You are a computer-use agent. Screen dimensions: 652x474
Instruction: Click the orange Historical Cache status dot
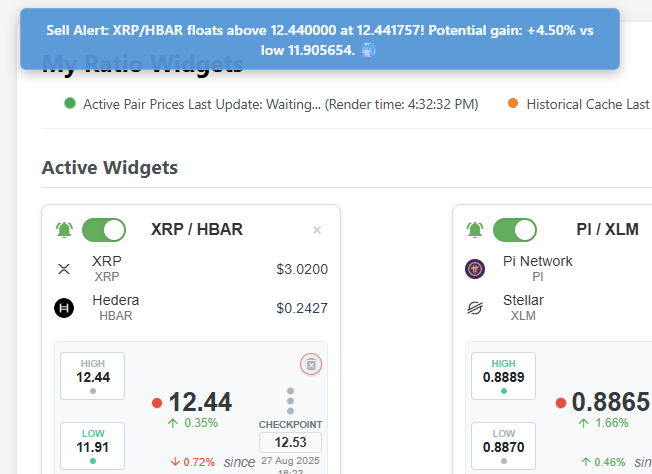(x=513, y=103)
